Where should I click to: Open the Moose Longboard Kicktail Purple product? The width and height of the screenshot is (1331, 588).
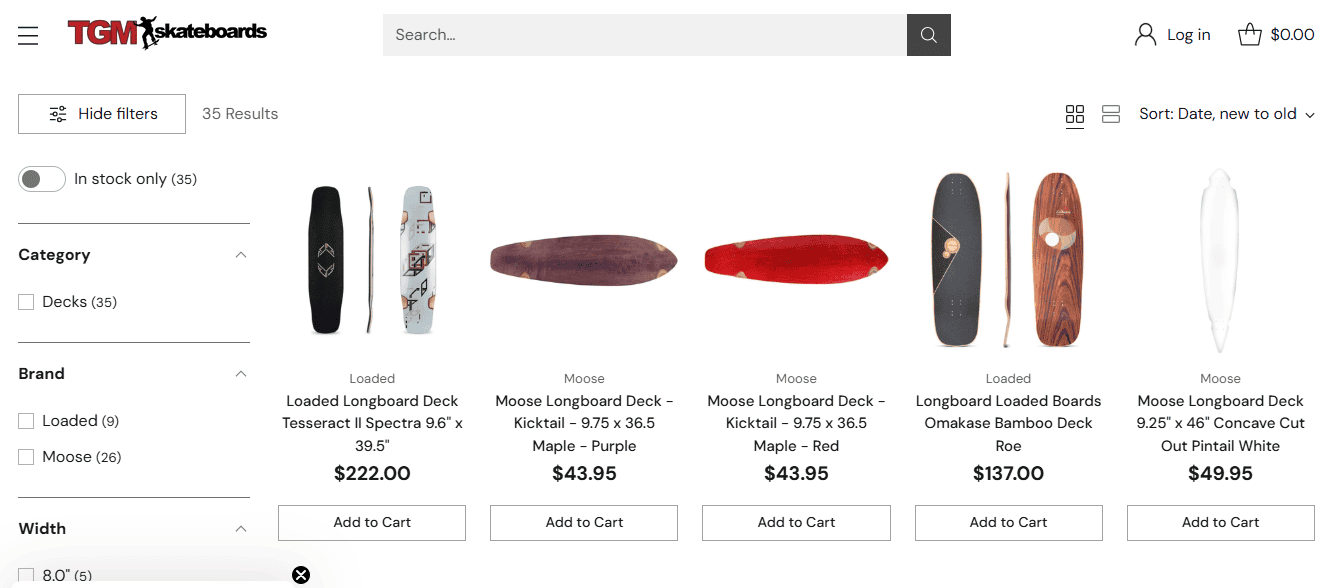(584, 422)
